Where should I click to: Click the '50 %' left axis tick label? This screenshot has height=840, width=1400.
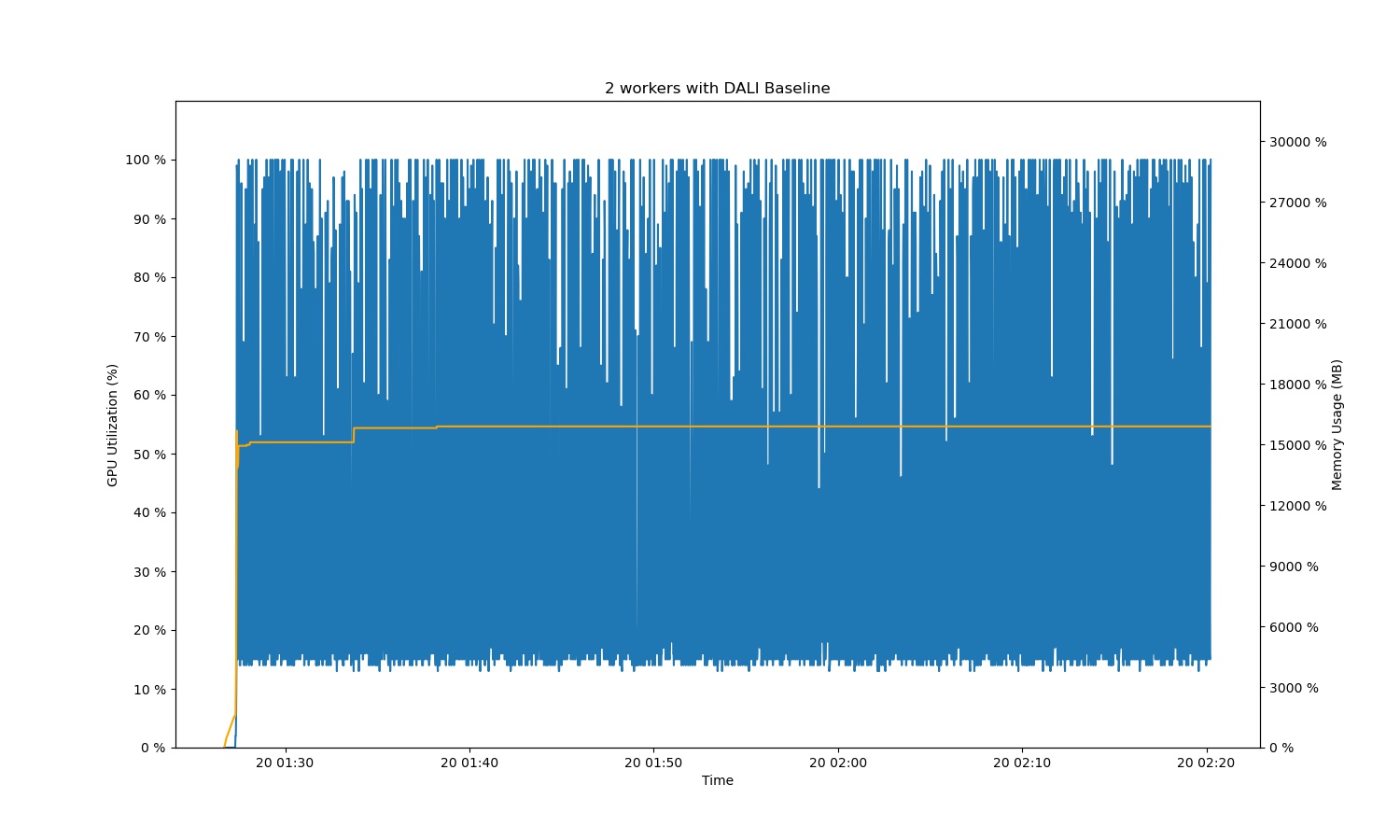147,454
